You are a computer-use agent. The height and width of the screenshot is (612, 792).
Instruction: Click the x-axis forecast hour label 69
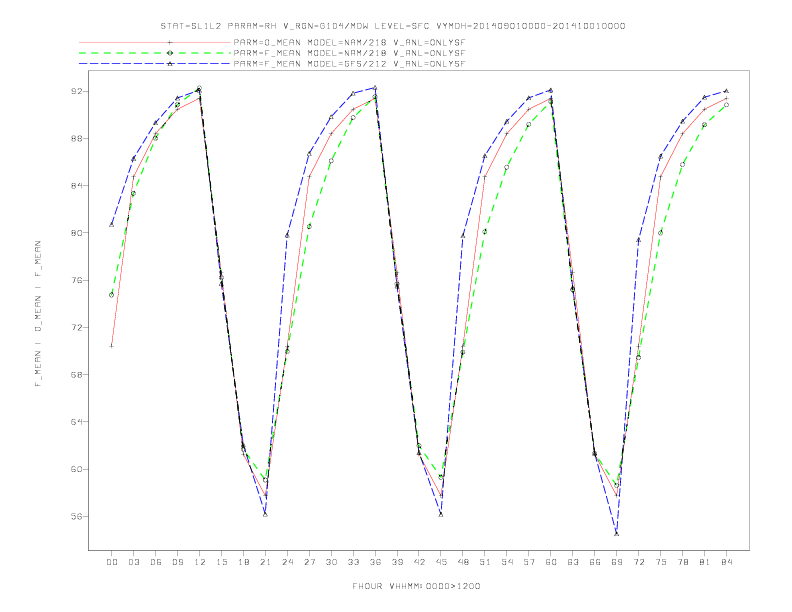coord(617,562)
